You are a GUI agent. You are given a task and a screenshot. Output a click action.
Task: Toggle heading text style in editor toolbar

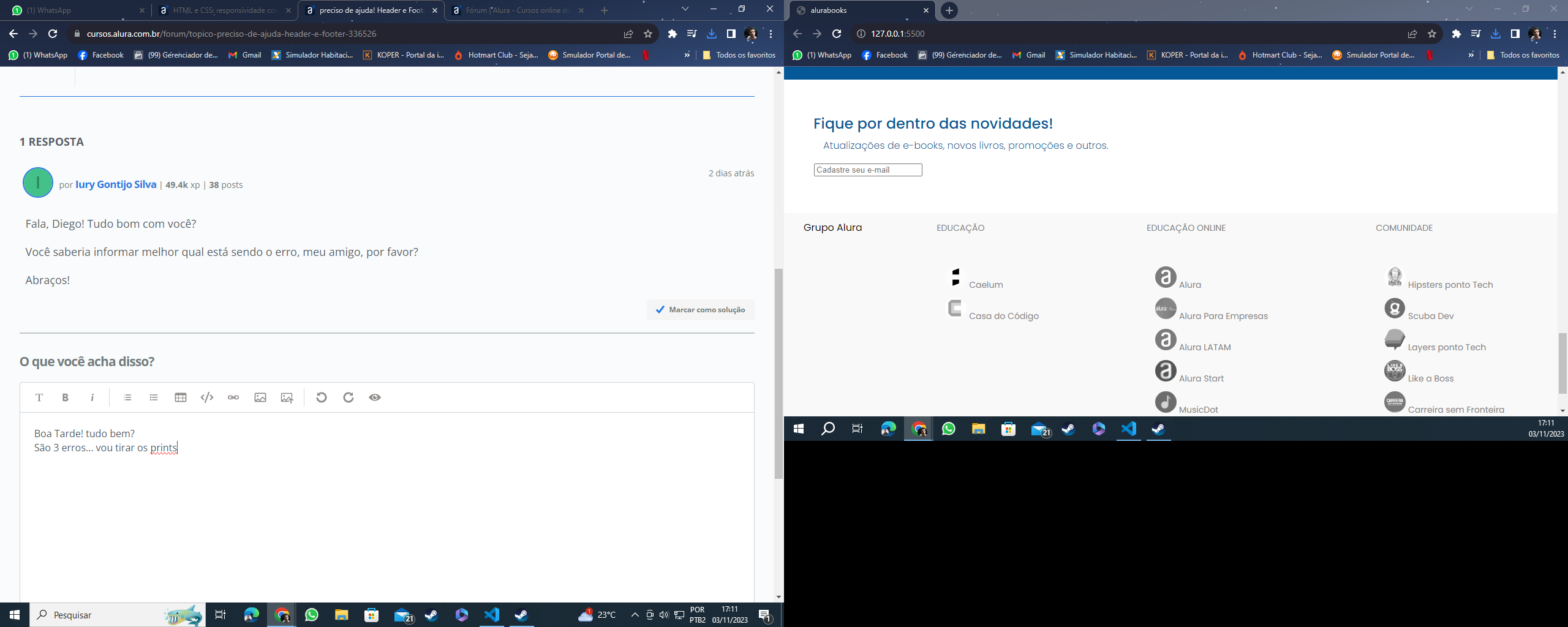(39, 397)
